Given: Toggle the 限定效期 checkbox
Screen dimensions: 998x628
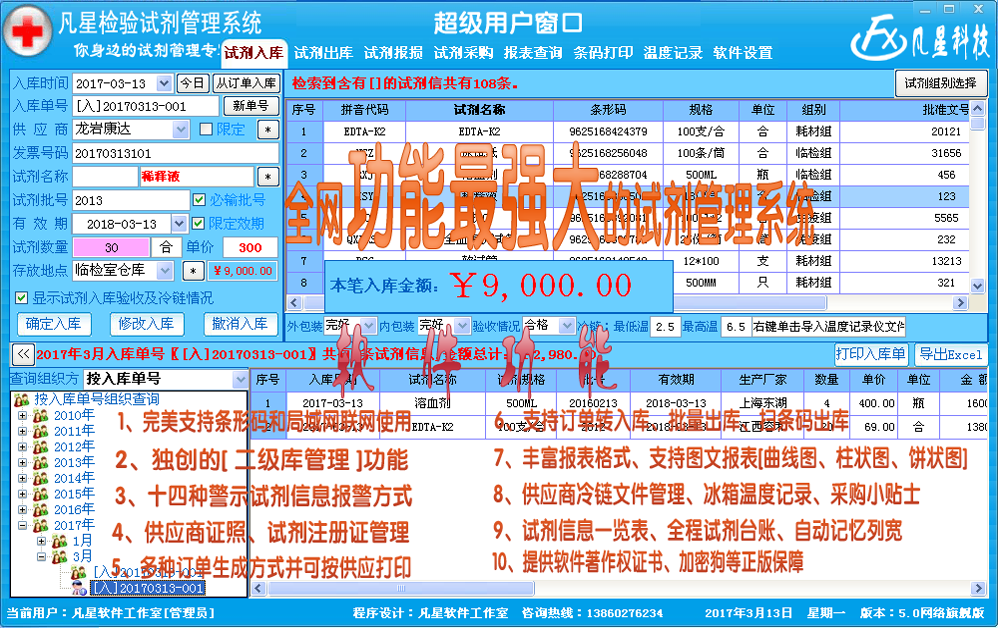Looking at the screenshot, I should [198, 223].
